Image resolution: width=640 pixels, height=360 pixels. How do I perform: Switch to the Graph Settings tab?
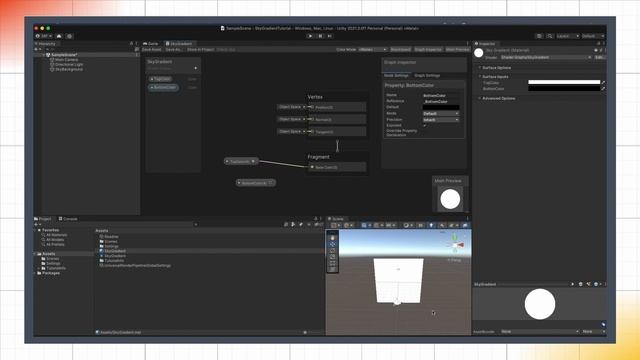coord(427,76)
